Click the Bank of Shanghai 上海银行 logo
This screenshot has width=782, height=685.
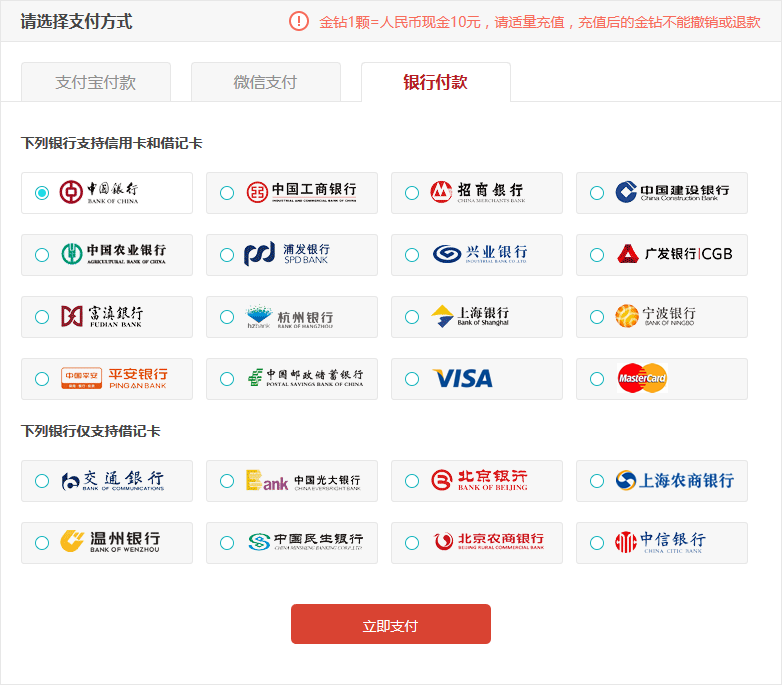(470, 316)
